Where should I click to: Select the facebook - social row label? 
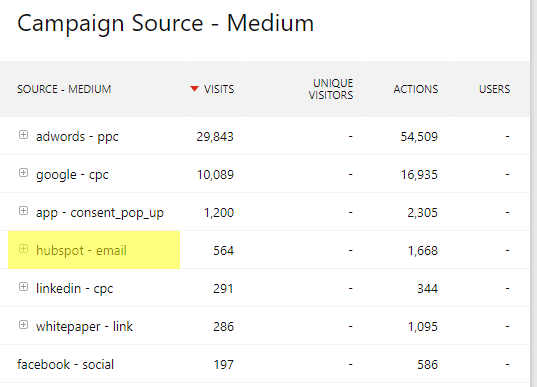pyautogui.click(x=65, y=364)
